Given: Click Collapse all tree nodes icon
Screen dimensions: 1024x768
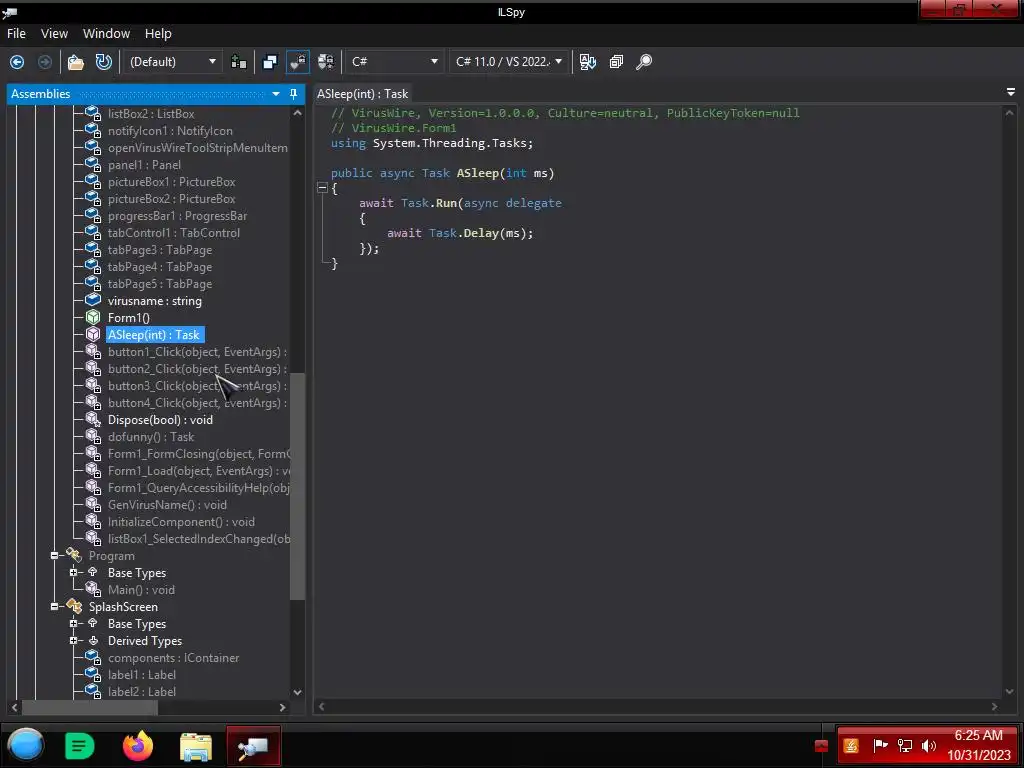Looking at the screenshot, I should click(x=616, y=62).
